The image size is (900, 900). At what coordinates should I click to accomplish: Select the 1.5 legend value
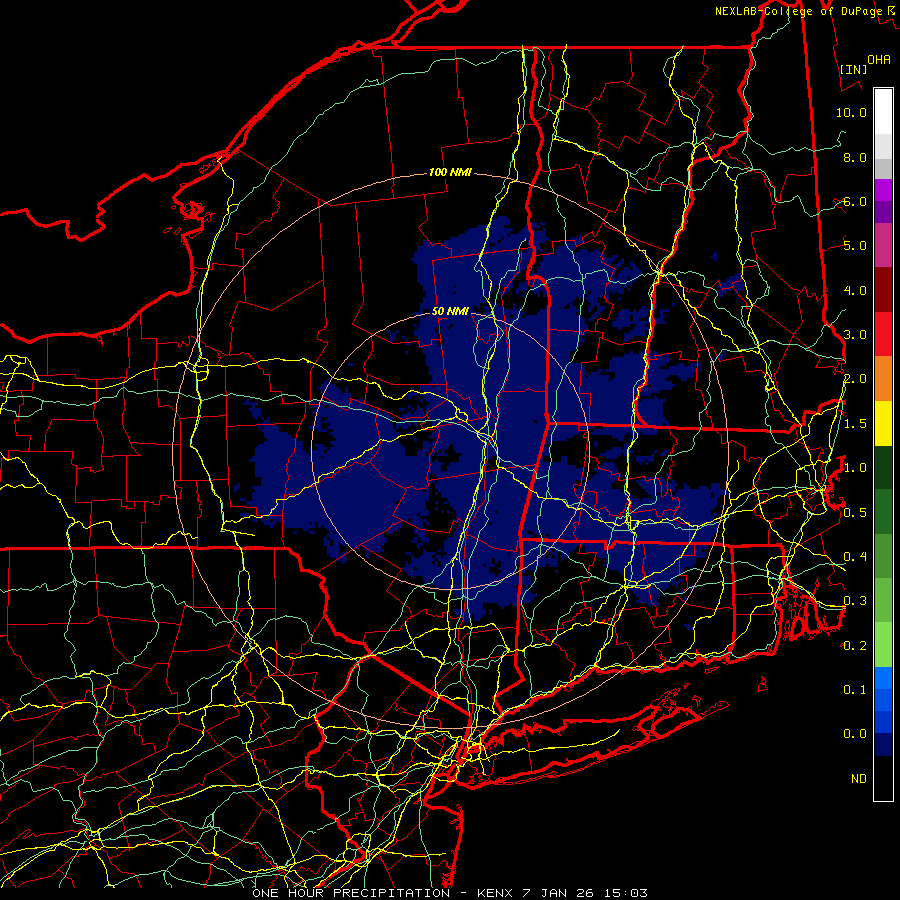coord(855,424)
